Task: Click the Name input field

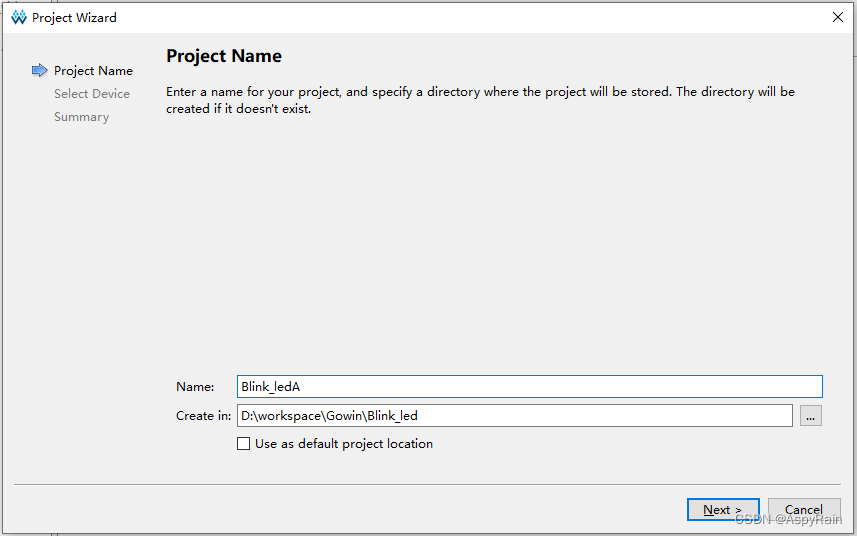Action: click(x=530, y=387)
